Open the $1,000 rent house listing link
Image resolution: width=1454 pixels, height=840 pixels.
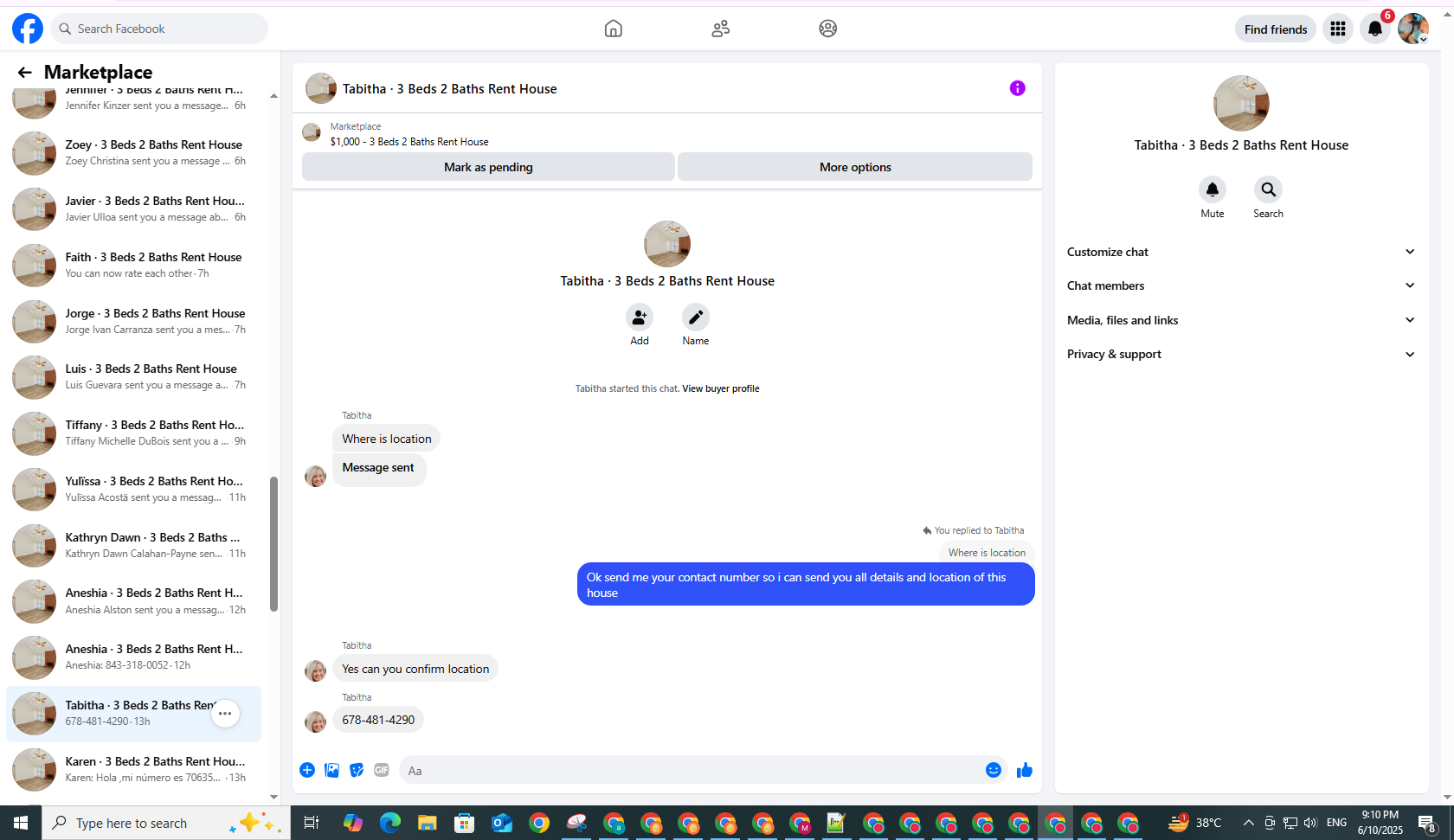[x=409, y=142]
